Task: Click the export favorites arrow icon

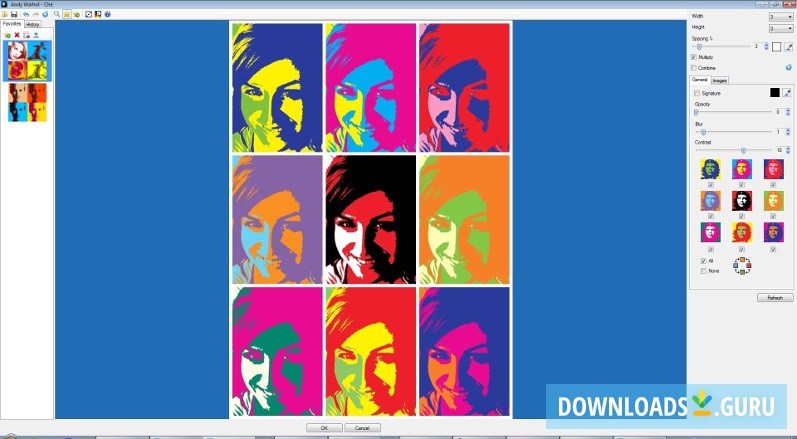Action: click(x=36, y=35)
